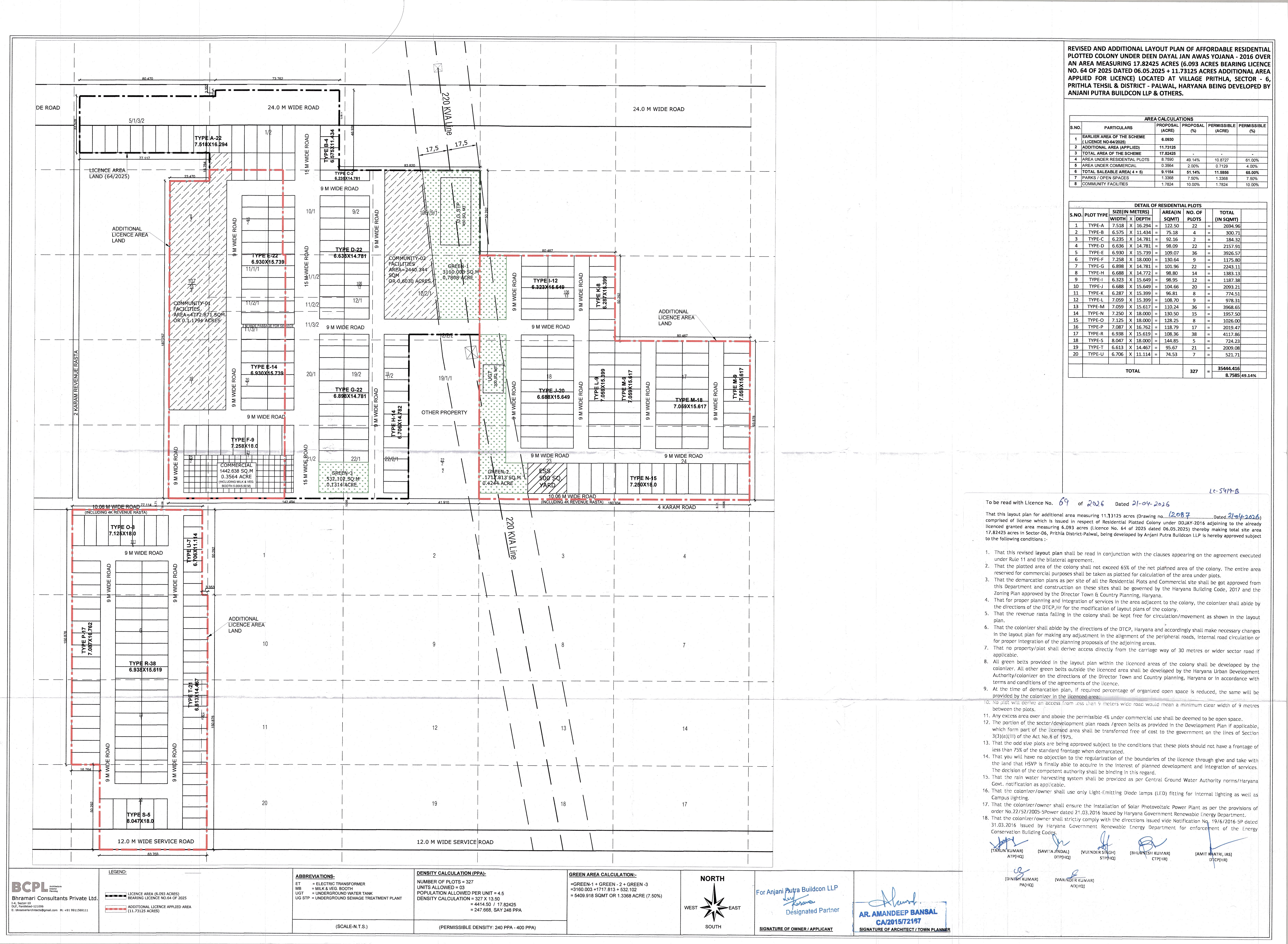Click the 'COMMERCIAL' block label
Viewport: 1288px width, 944px height.
tap(237, 466)
